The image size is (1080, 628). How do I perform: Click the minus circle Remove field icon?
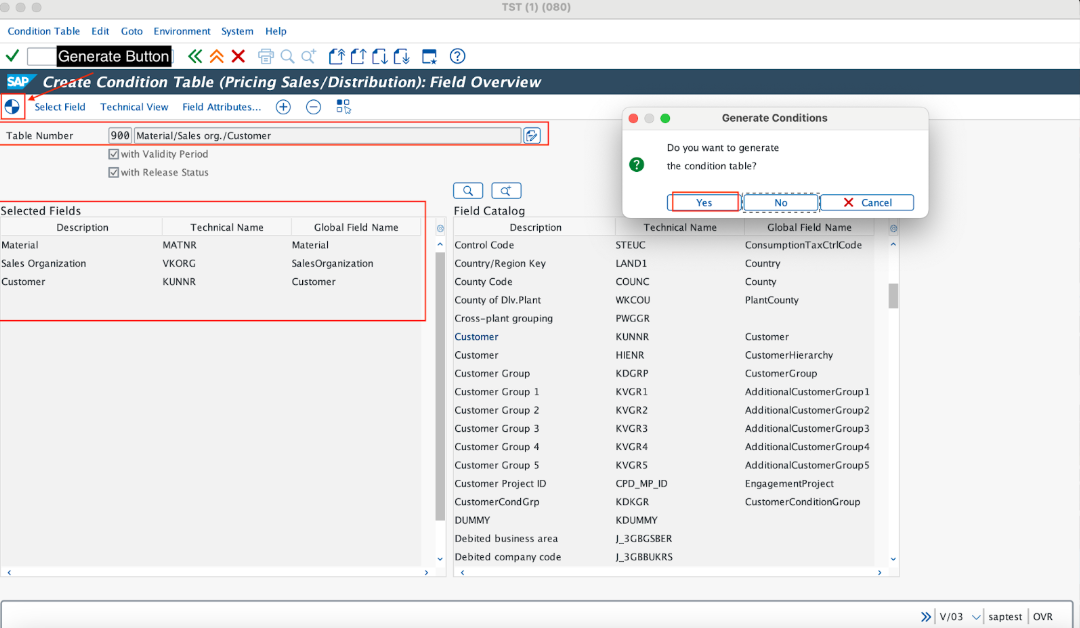[x=313, y=107]
